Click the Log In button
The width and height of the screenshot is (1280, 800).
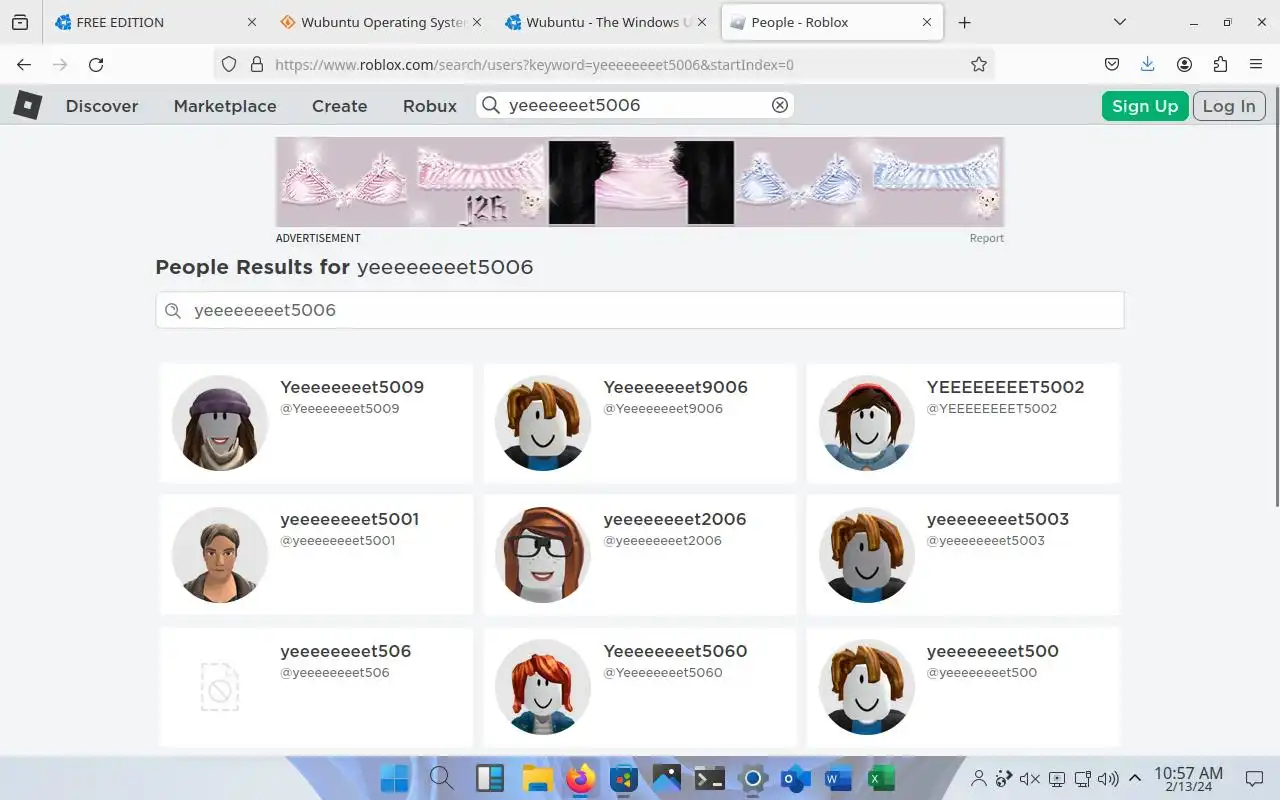pos(1229,106)
